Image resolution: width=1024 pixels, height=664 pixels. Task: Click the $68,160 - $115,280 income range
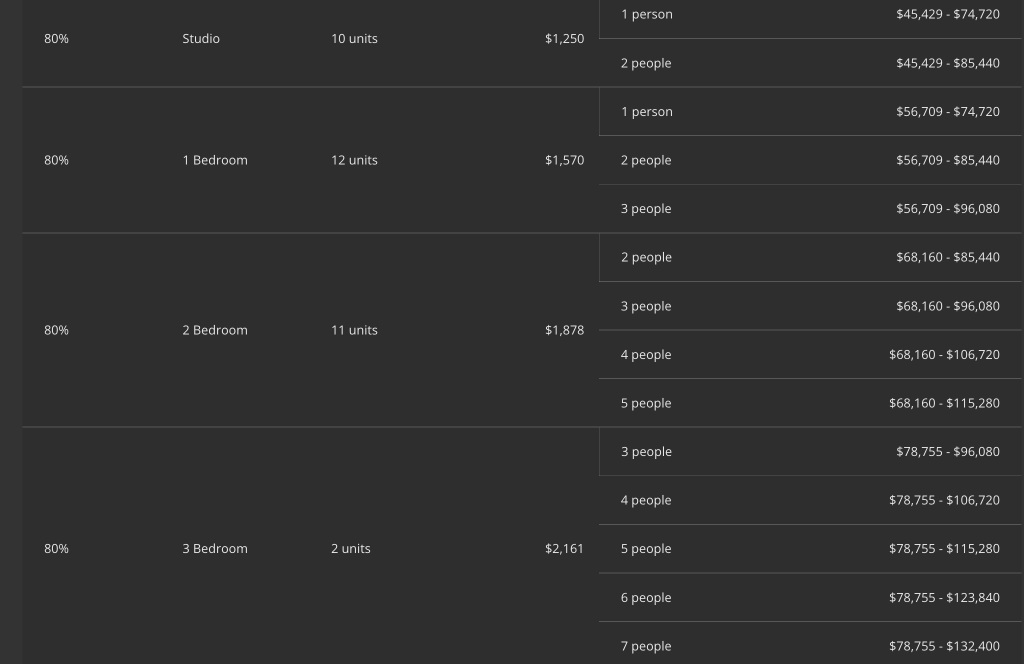click(944, 404)
